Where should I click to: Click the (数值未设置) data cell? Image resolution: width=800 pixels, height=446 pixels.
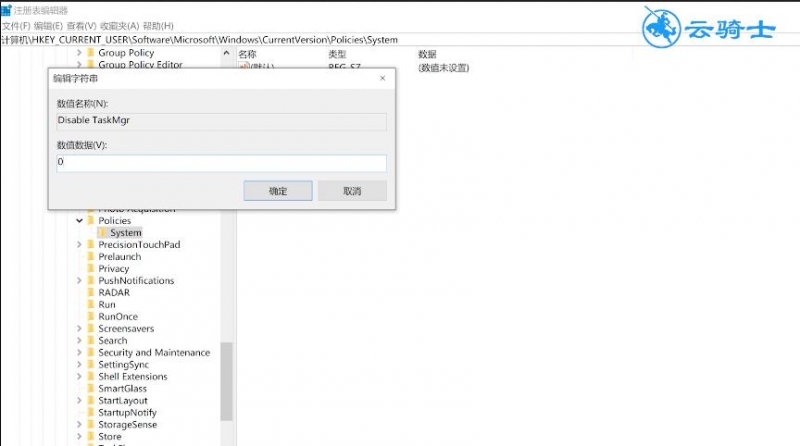(x=444, y=68)
